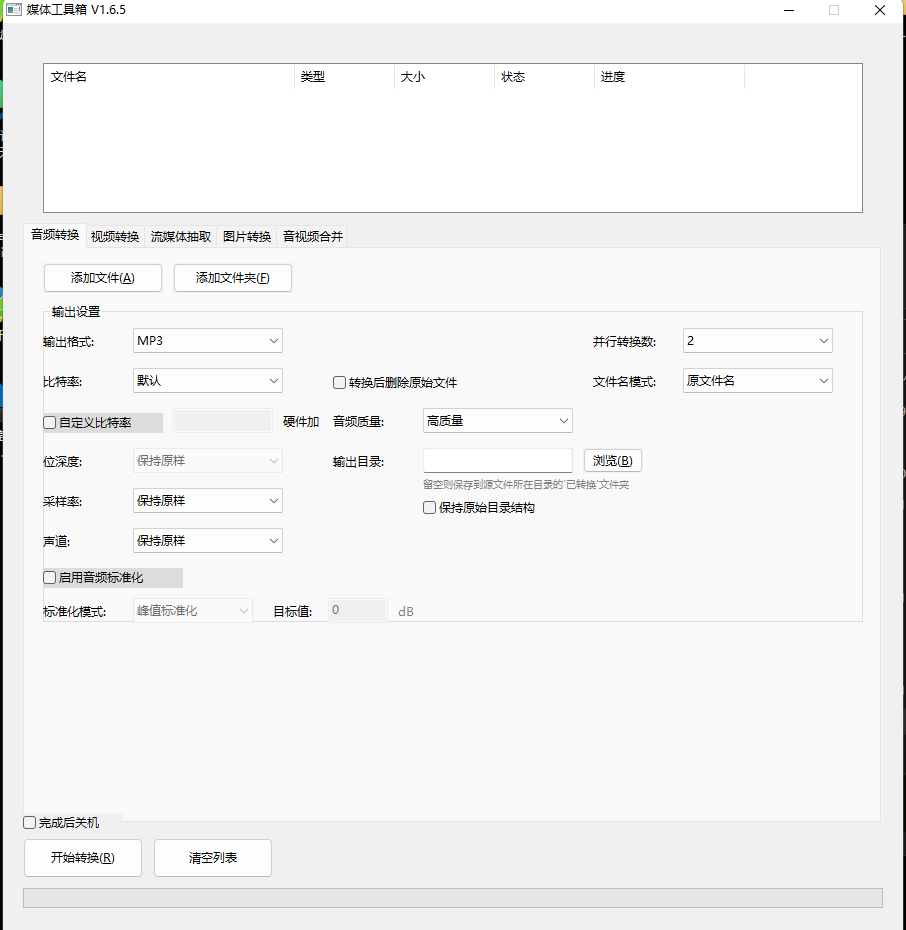The image size is (906, 930).
Task: Expand the 比特率 dropdown set to 默认
Action: 208,381
